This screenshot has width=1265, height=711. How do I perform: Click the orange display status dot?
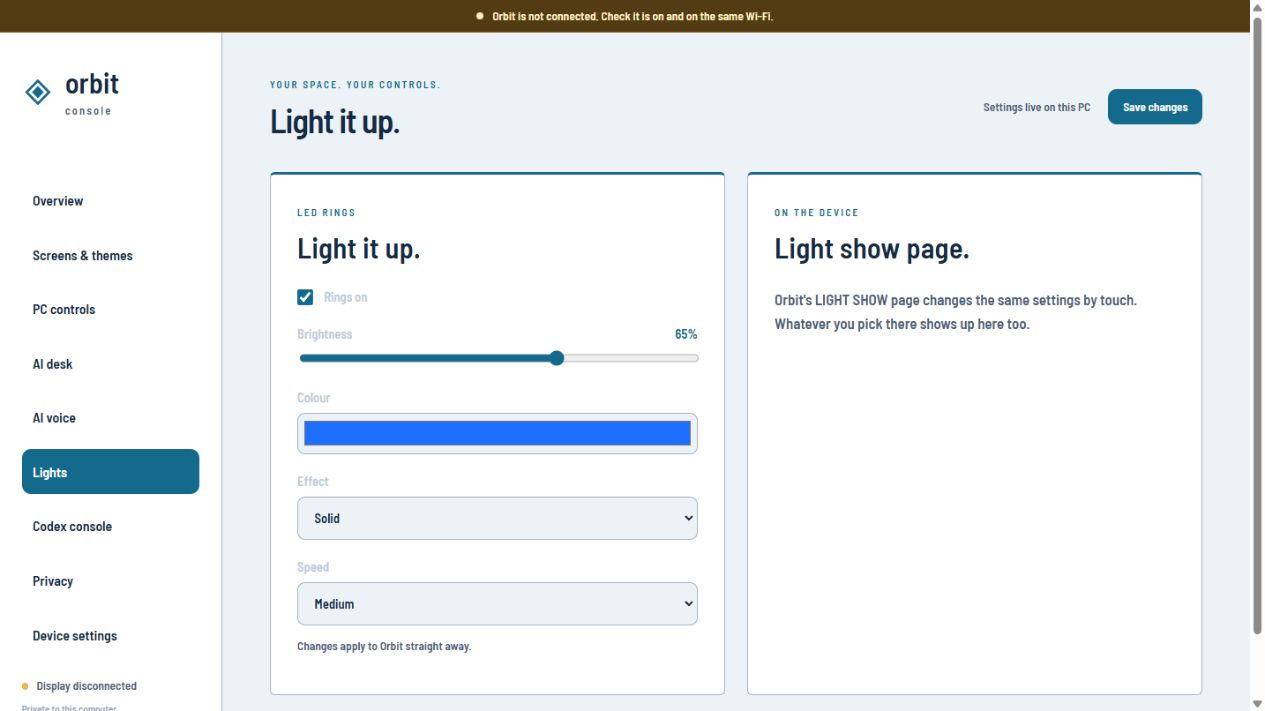[25, 686]
